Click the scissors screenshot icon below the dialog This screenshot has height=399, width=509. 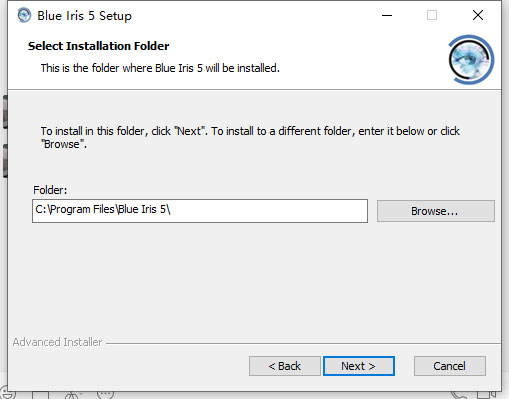point(72,395)
